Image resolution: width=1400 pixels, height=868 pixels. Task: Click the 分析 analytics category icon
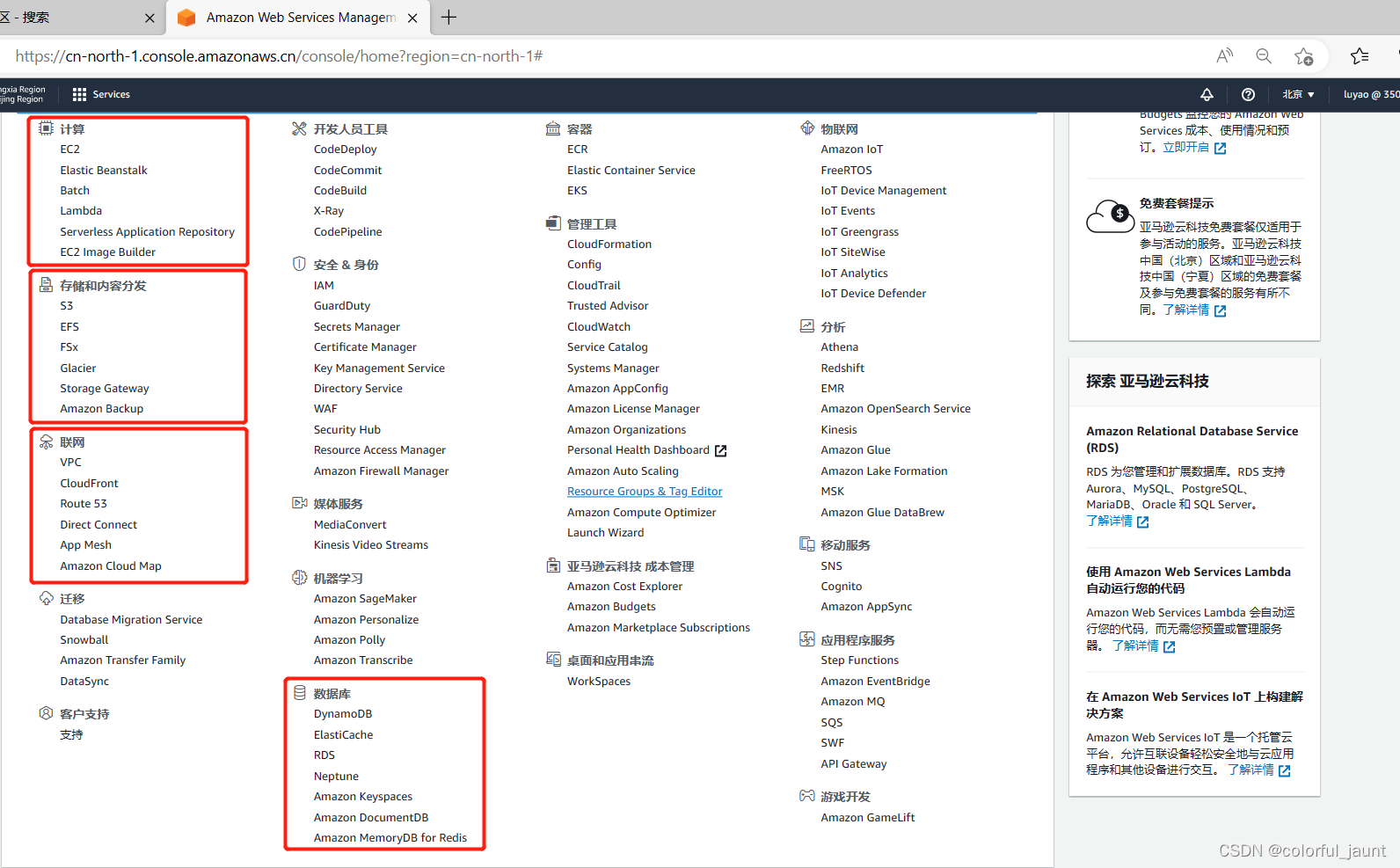[x=807, y=326]
